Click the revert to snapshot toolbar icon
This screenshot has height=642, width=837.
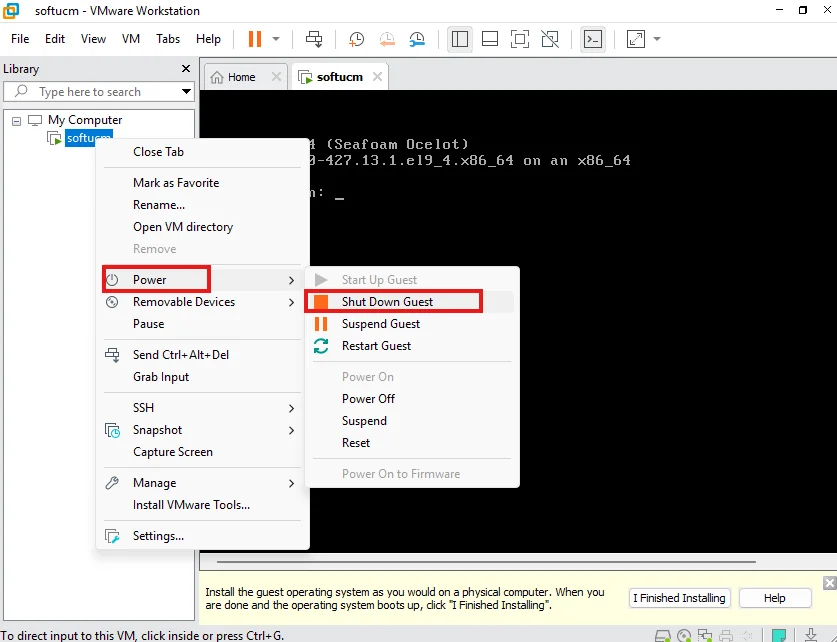pos(387,39)
